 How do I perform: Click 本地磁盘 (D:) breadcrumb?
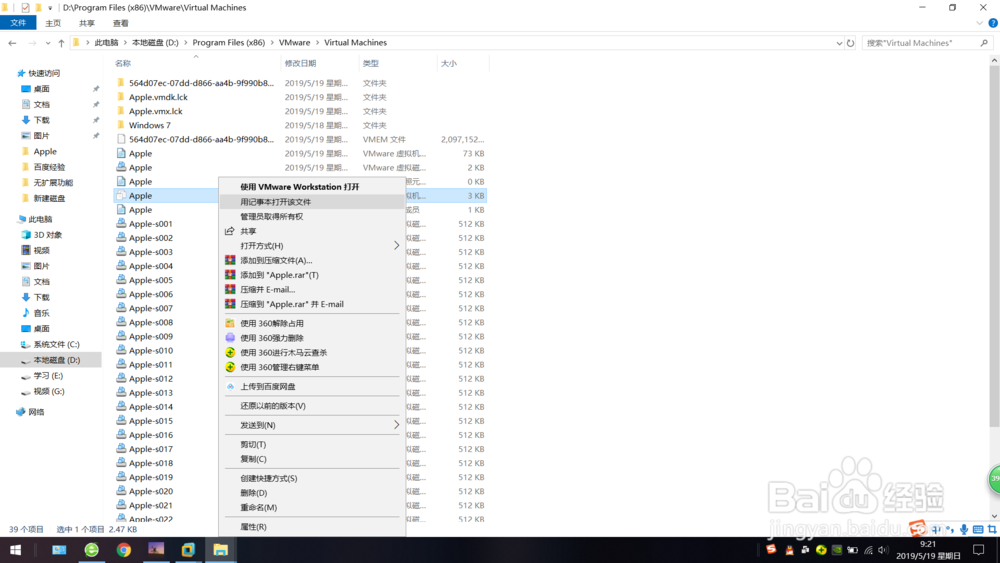[155, 43]
